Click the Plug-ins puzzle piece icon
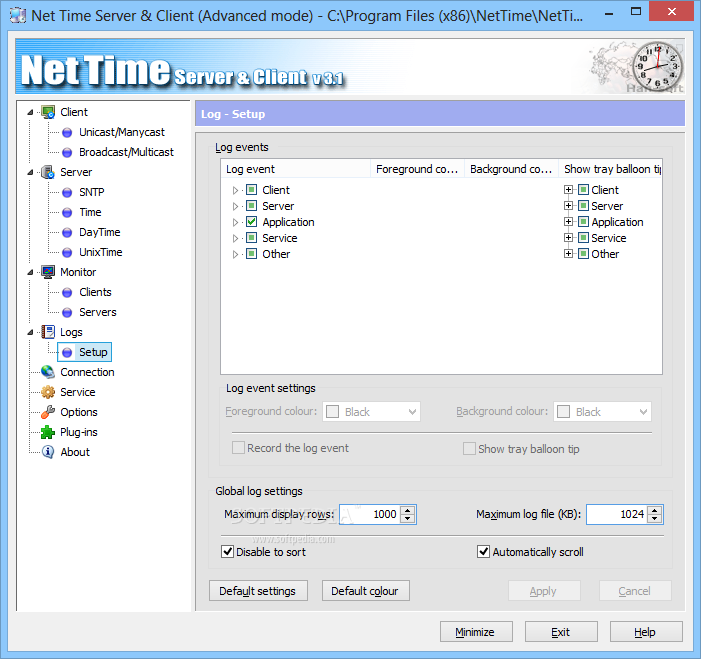The height and width of the screenshot is (659, 701). pyautogui.click(x=48, y=432)
